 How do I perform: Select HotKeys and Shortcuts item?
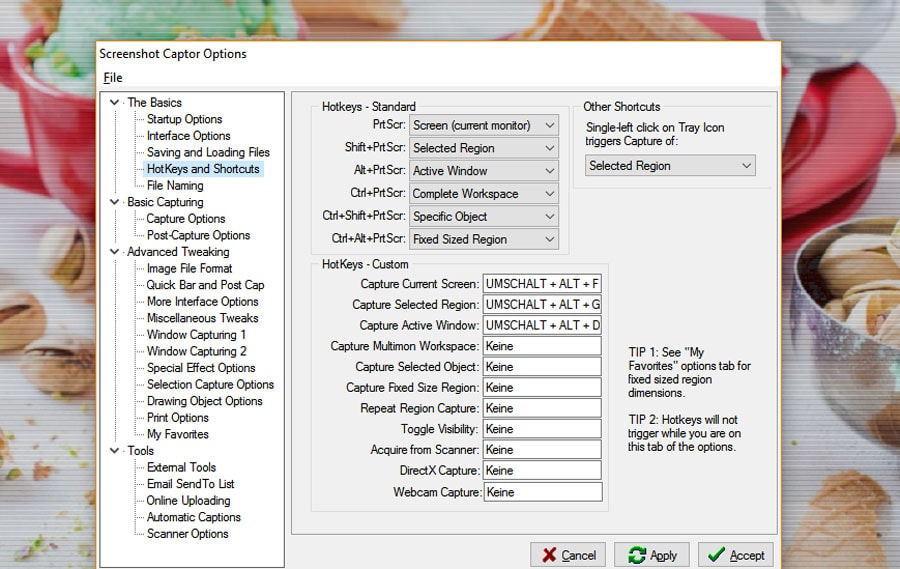click(203, 169)
